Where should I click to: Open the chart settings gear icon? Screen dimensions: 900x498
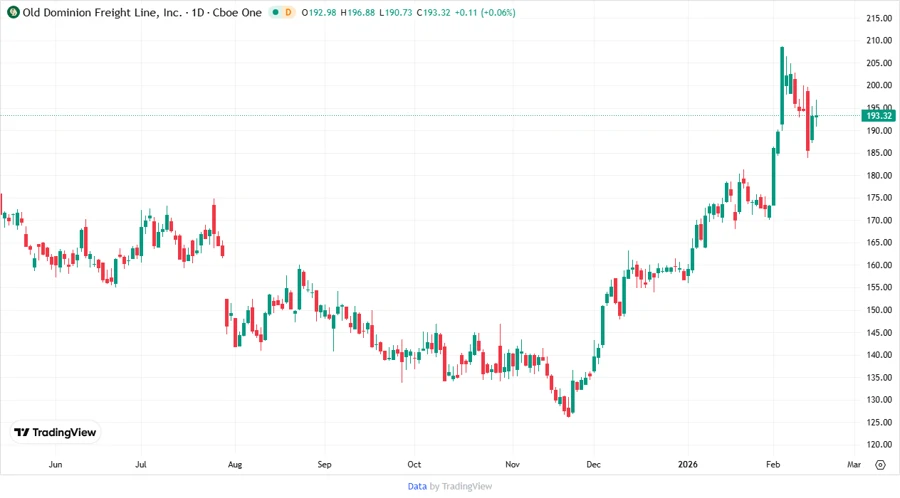coord(880,465)
